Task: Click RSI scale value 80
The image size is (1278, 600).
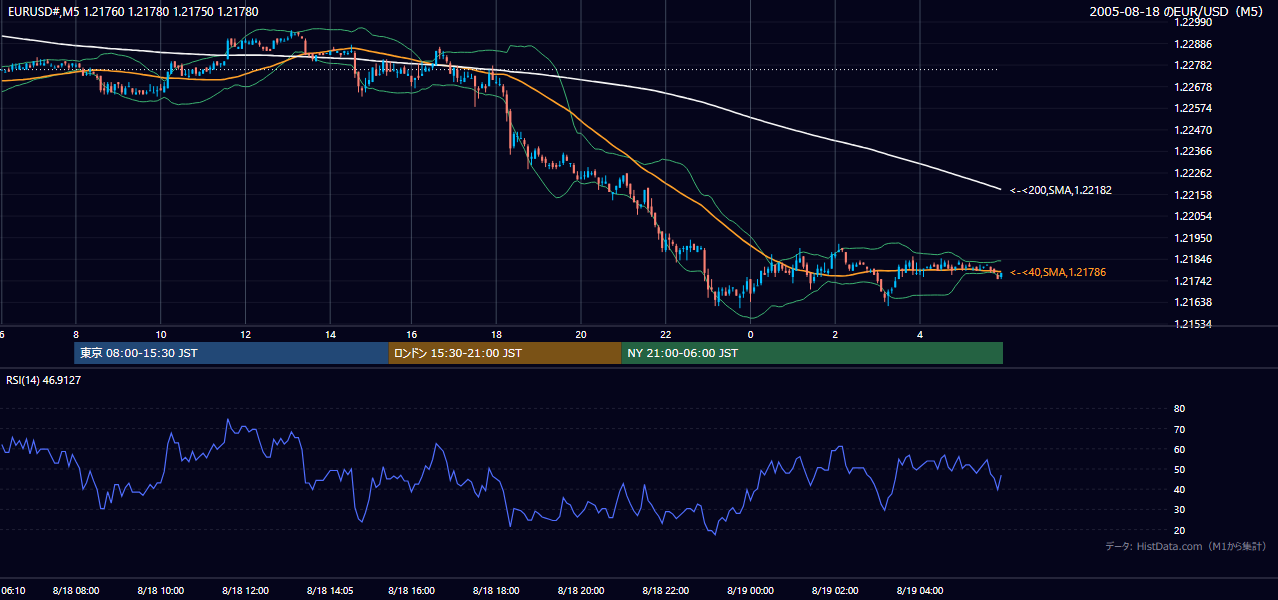Action: [x=1179, y=409]
